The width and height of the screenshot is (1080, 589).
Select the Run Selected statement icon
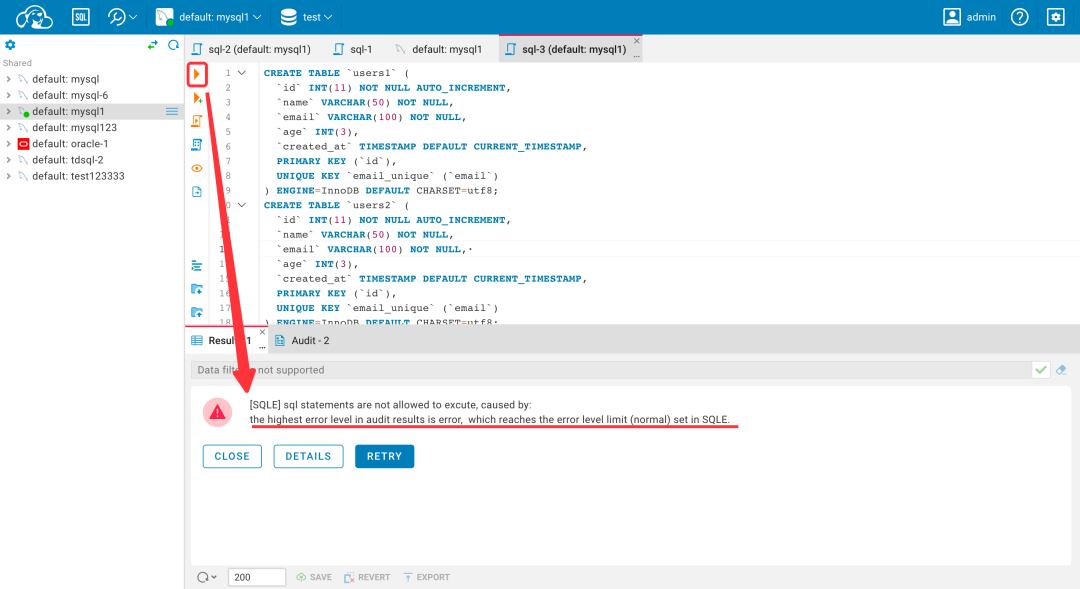coord(197,98)
